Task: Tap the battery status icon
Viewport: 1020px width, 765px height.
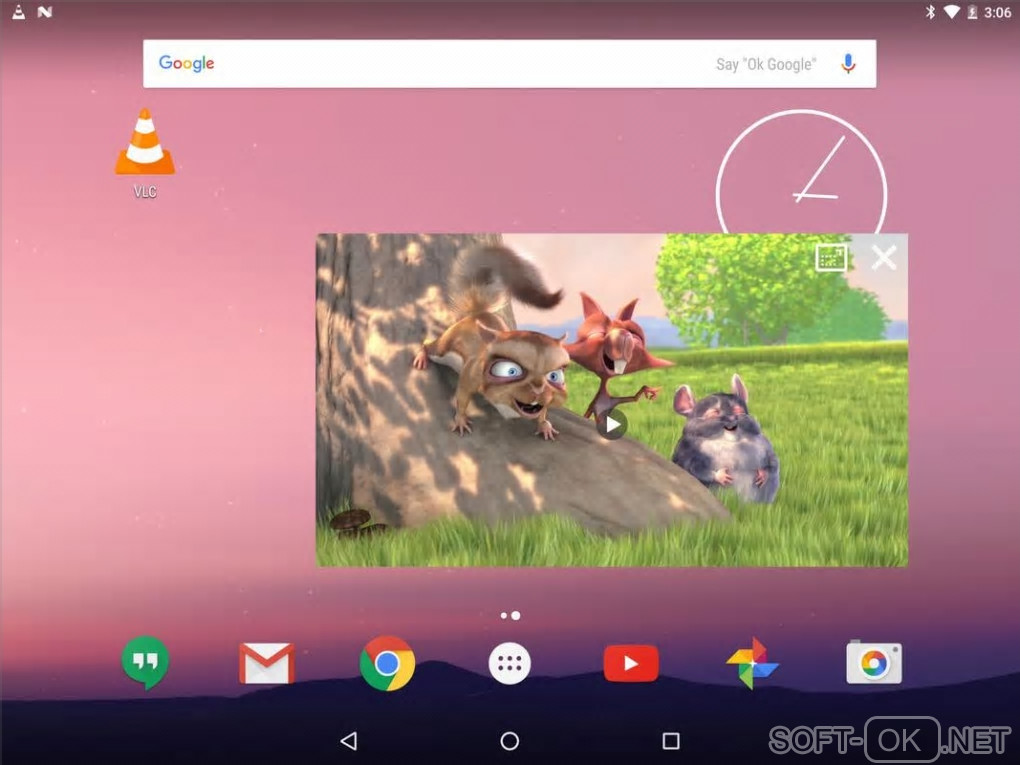Action: [972, 12]
